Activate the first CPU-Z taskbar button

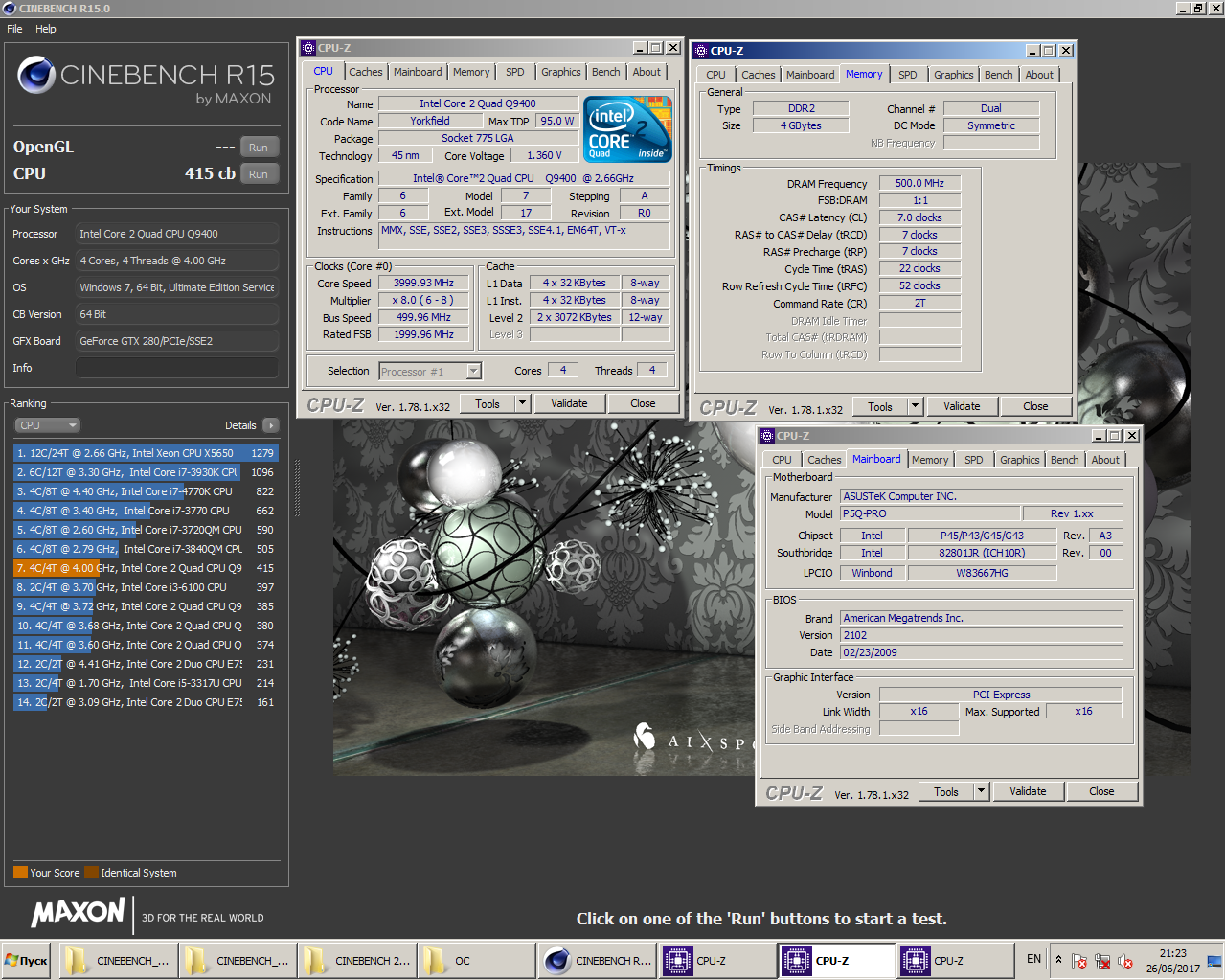click(718, 960)
